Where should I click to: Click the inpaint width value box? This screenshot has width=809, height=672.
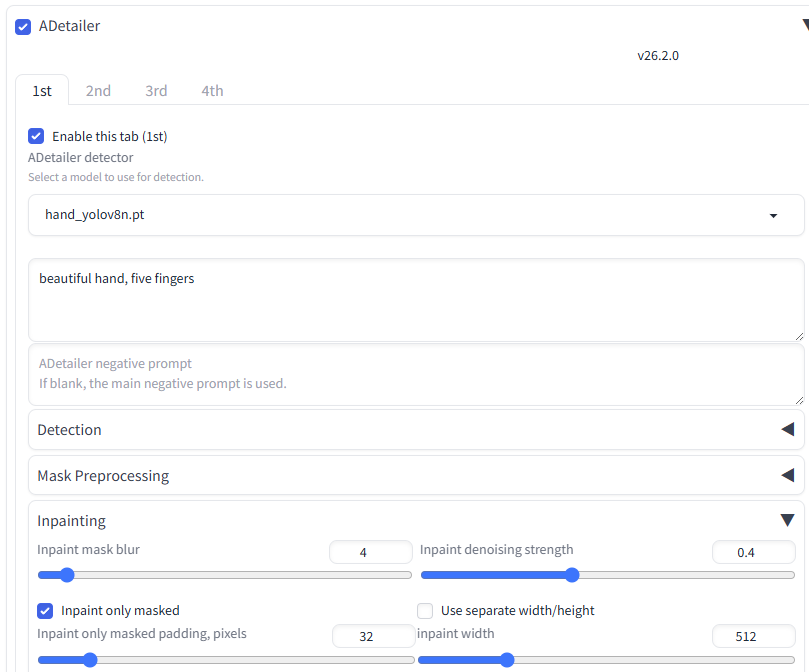tap(753, 636)
